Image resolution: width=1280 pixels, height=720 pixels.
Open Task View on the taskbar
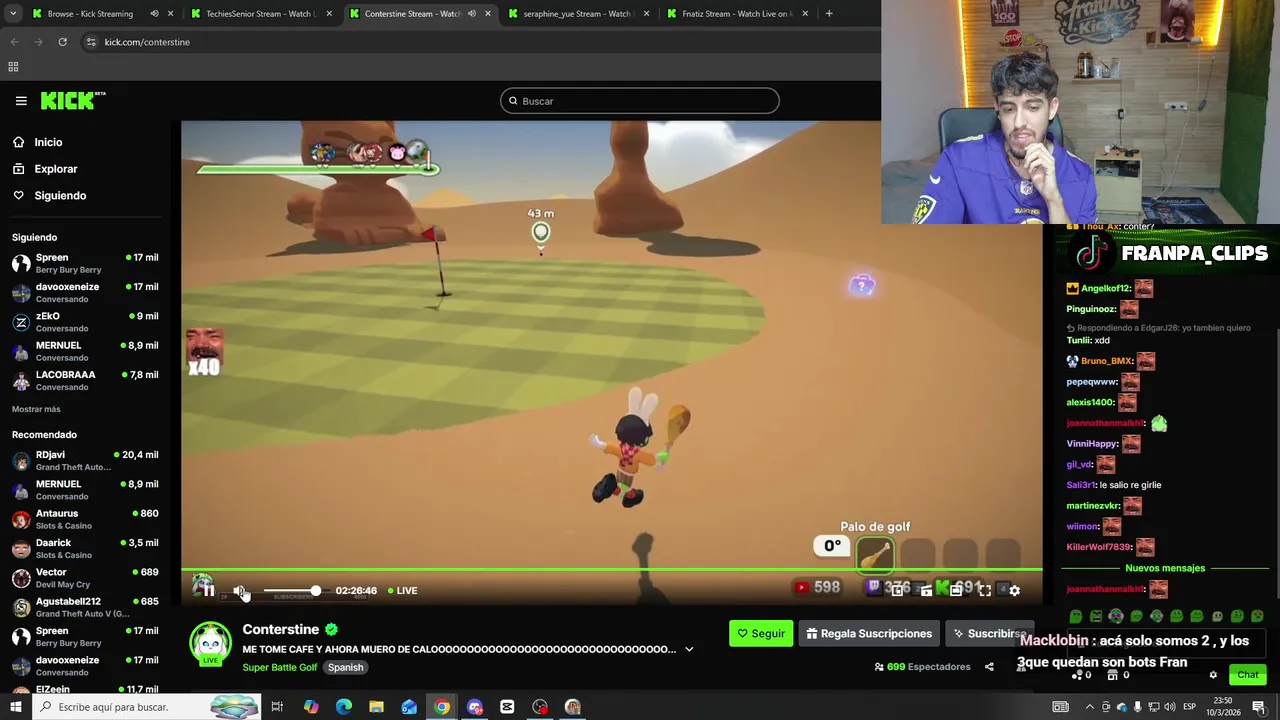tap(277, 707)
